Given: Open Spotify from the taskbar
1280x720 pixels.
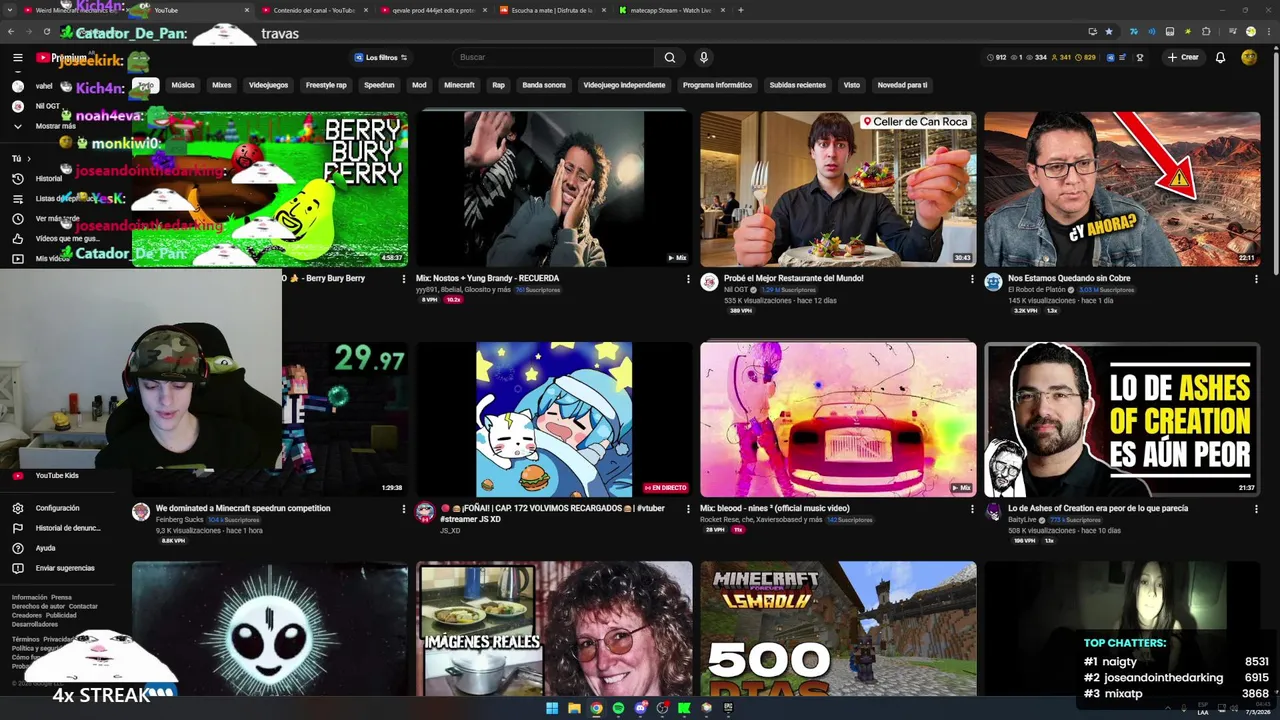Looking at the screenshot, I should (x=618, y=708).
